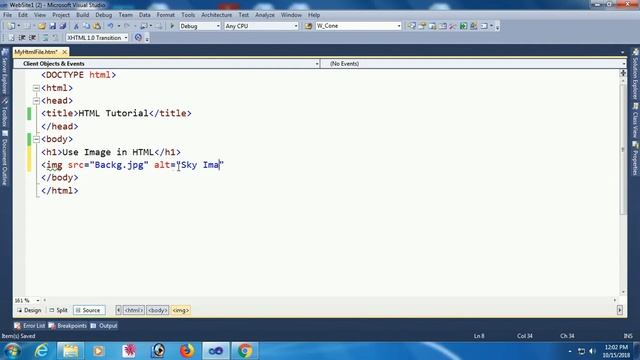Switch to Source view
This screenshot has width=640, height=360.
click(89, 310)
